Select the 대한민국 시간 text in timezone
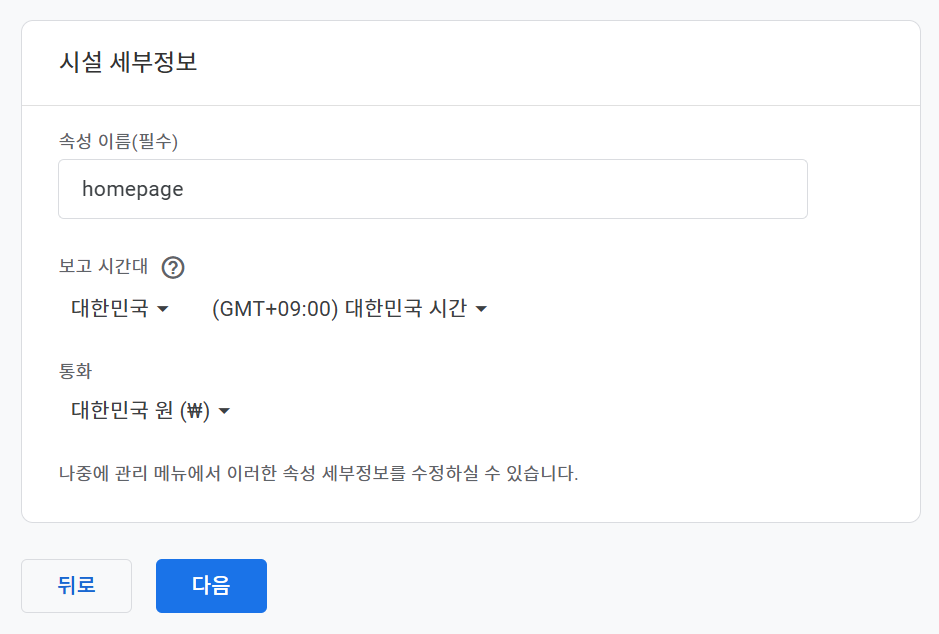 click(x=405, y=309)
